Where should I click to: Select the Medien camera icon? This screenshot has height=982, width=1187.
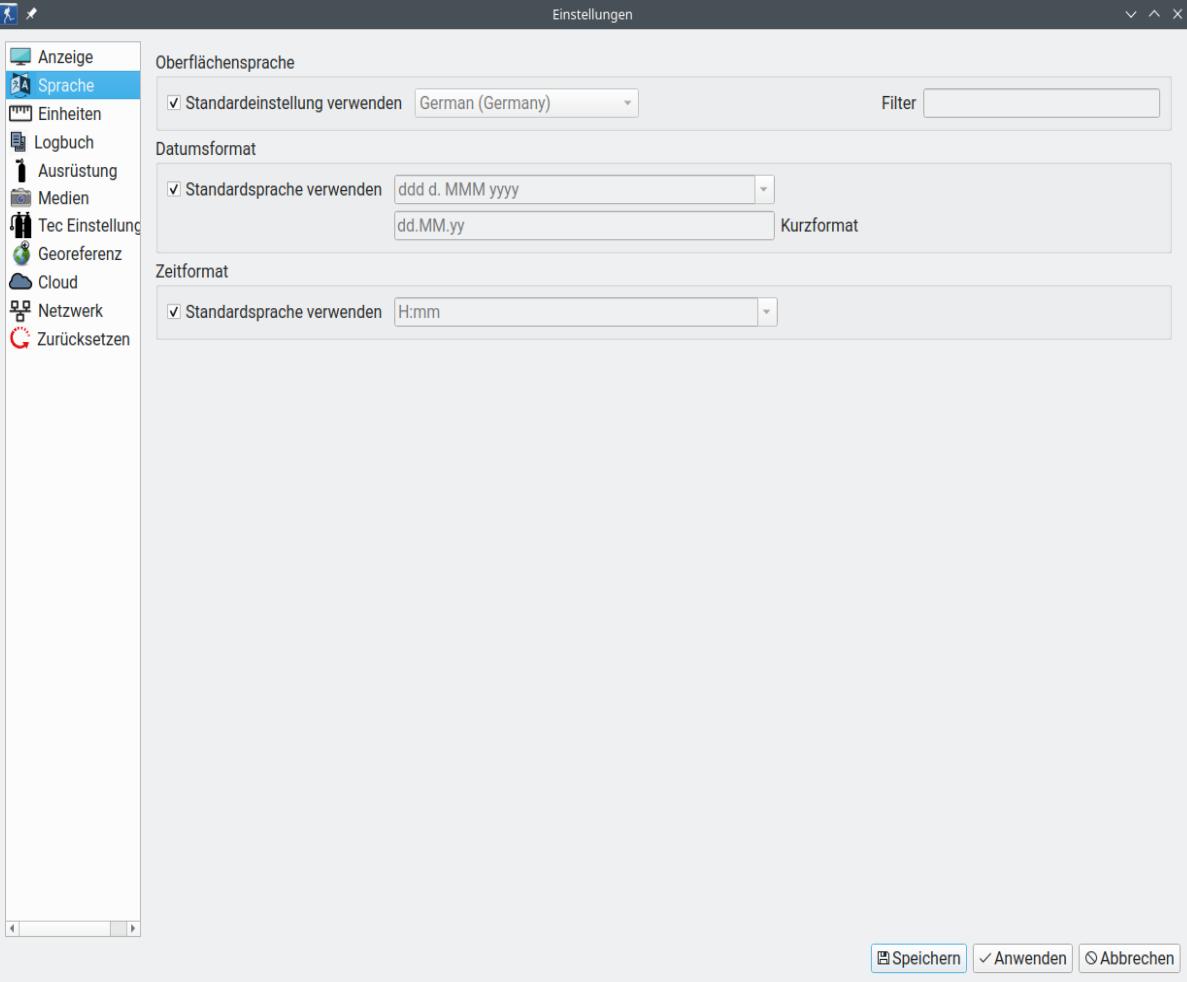tap(20, 198)
